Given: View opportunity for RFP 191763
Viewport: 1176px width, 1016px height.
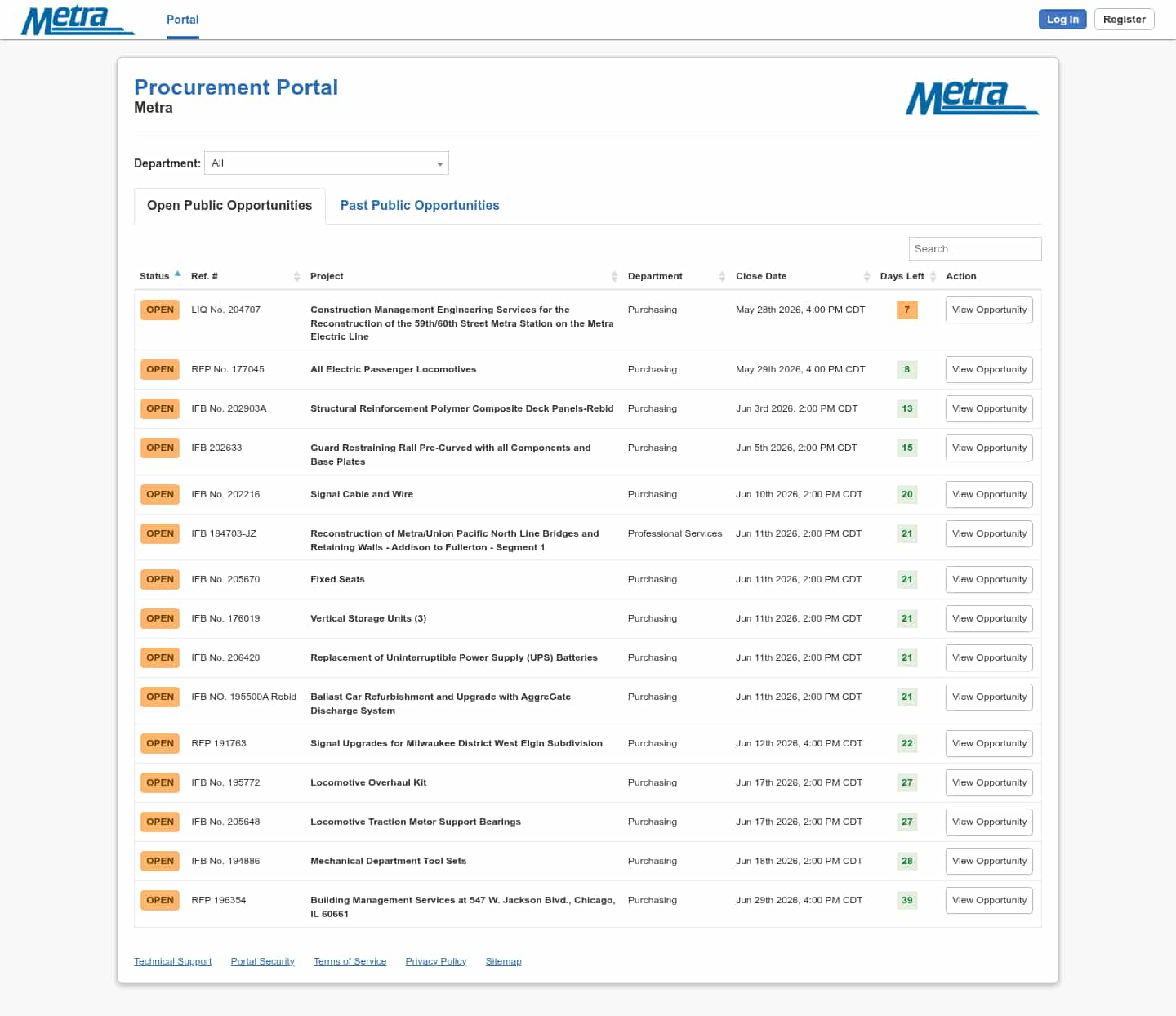Looking at the screenshot, I should [x=989, y=744].
